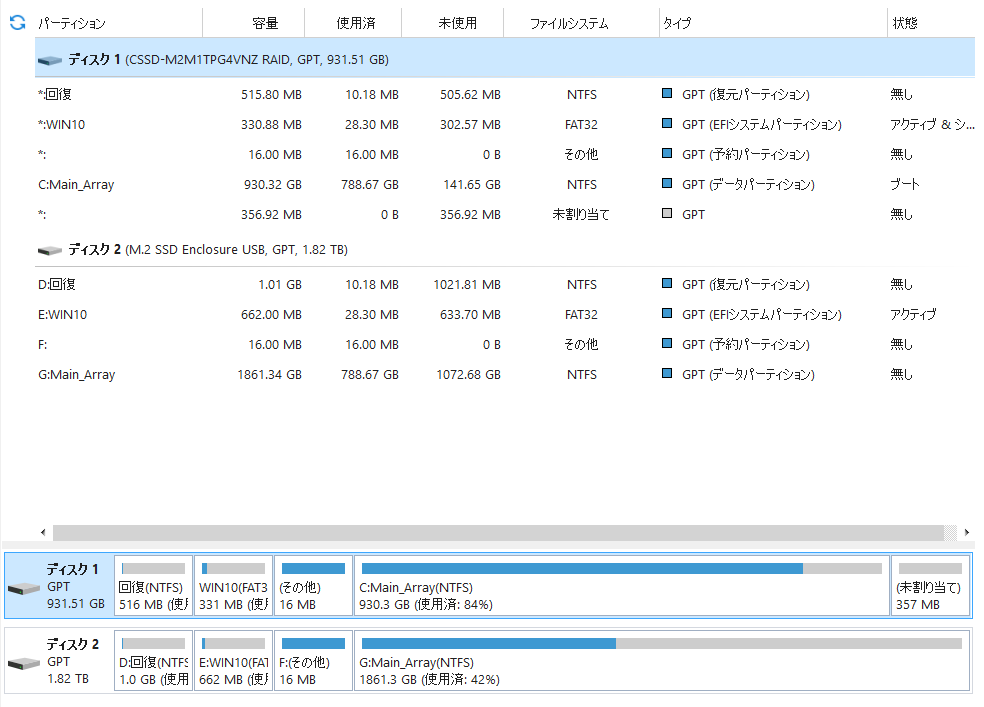Image resolution: width=984 pixels, height=707 pixels.
Task: Select E:WIN10 662 MB block in disk map
Action: [233, 661]
